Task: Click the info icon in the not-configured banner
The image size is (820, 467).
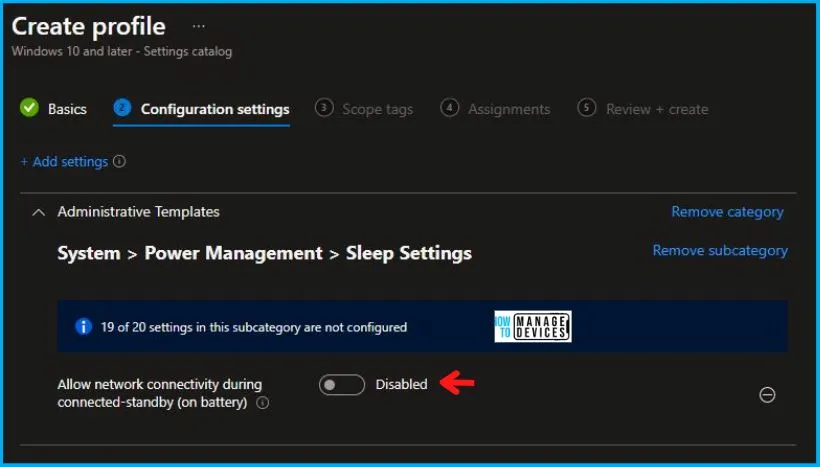Action: point(84,327)
